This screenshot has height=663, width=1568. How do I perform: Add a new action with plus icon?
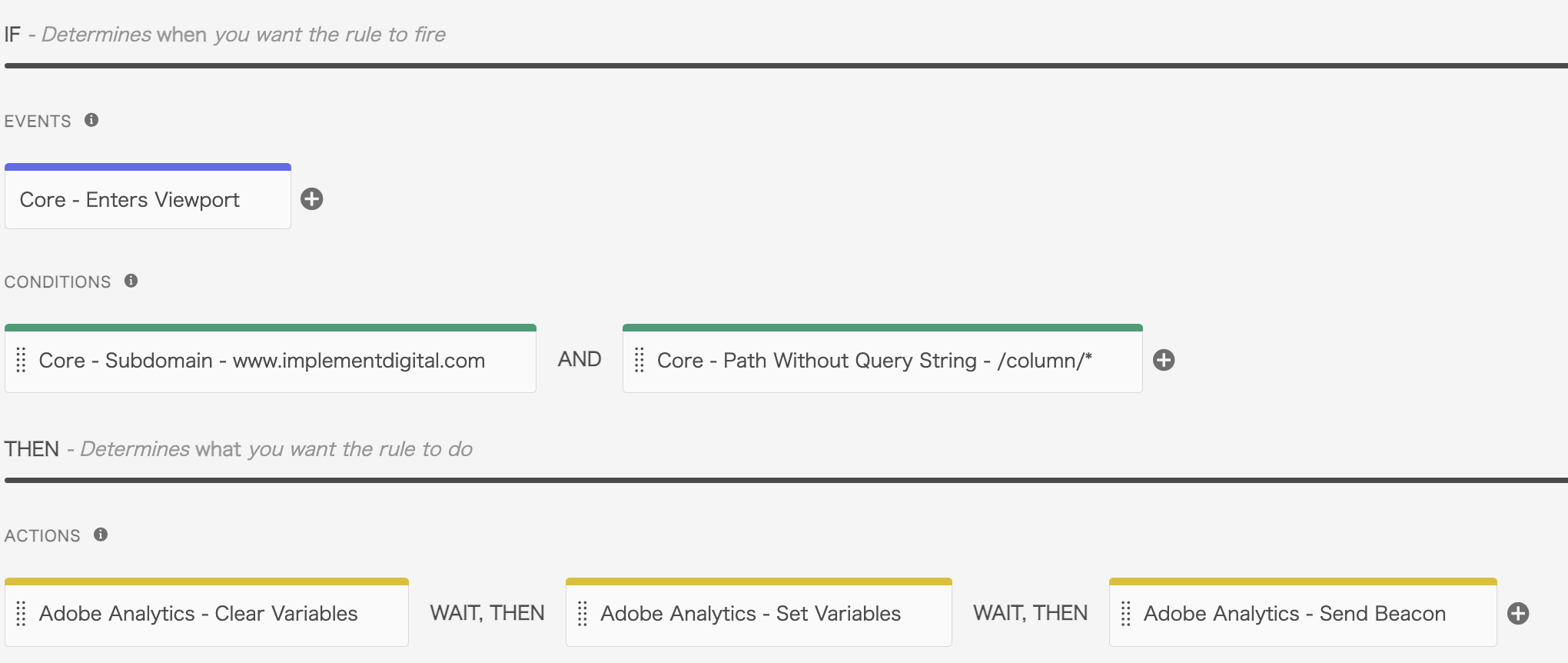pyautogui.click(x=1518, y=613)
